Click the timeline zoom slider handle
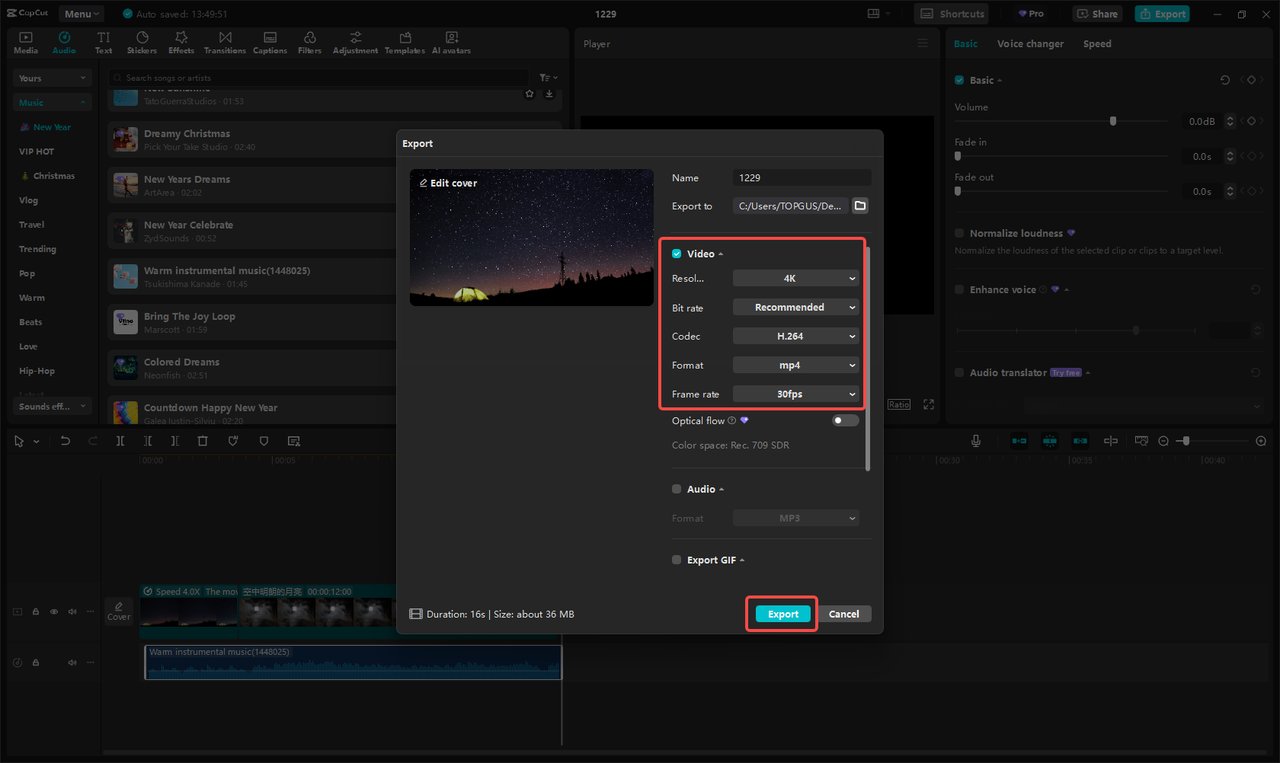The width and height of the screenshot is (1280, 763). click(x=1186, y=441)
